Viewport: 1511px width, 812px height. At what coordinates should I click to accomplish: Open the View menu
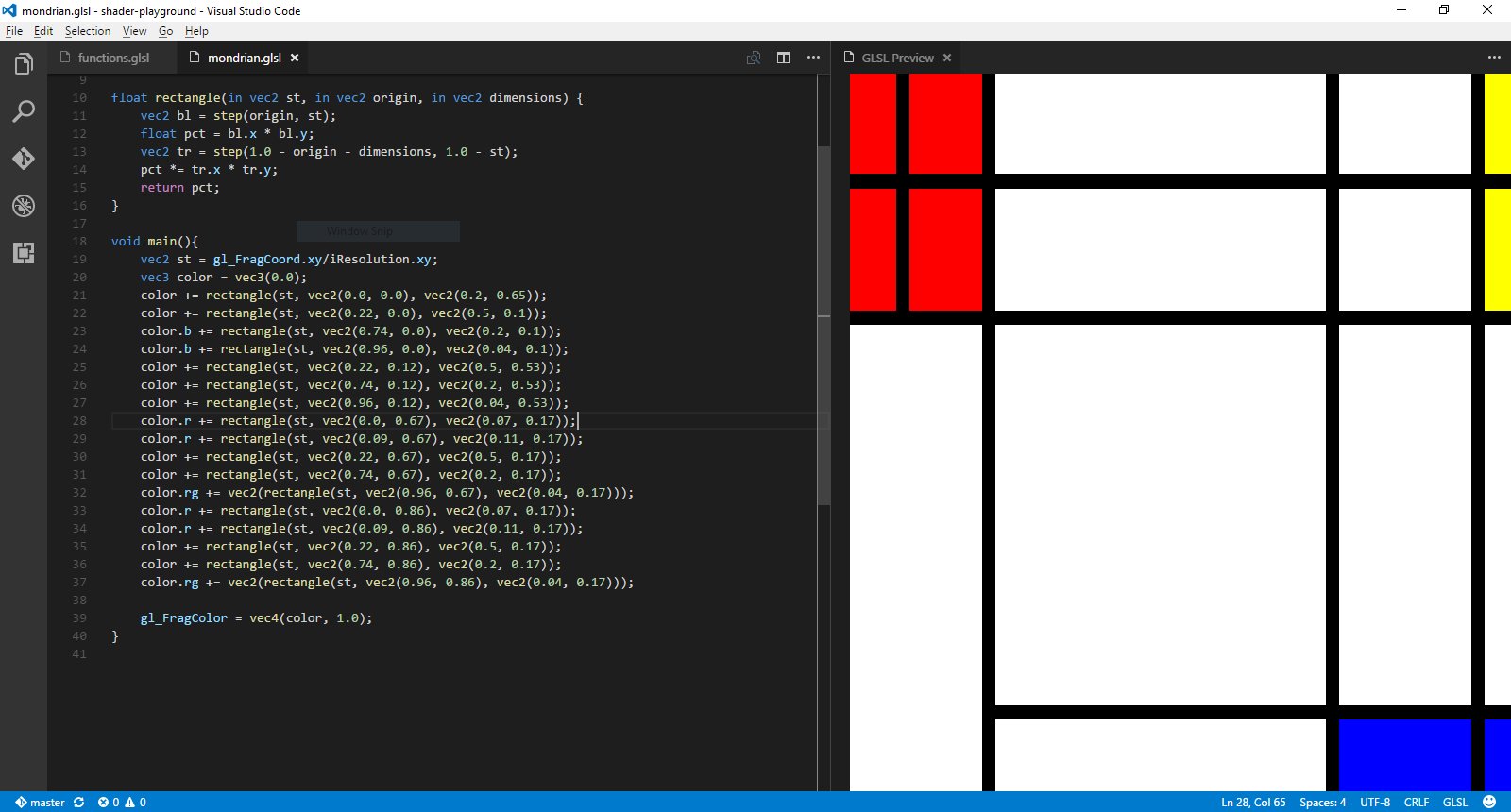click(x=134, y=31)
